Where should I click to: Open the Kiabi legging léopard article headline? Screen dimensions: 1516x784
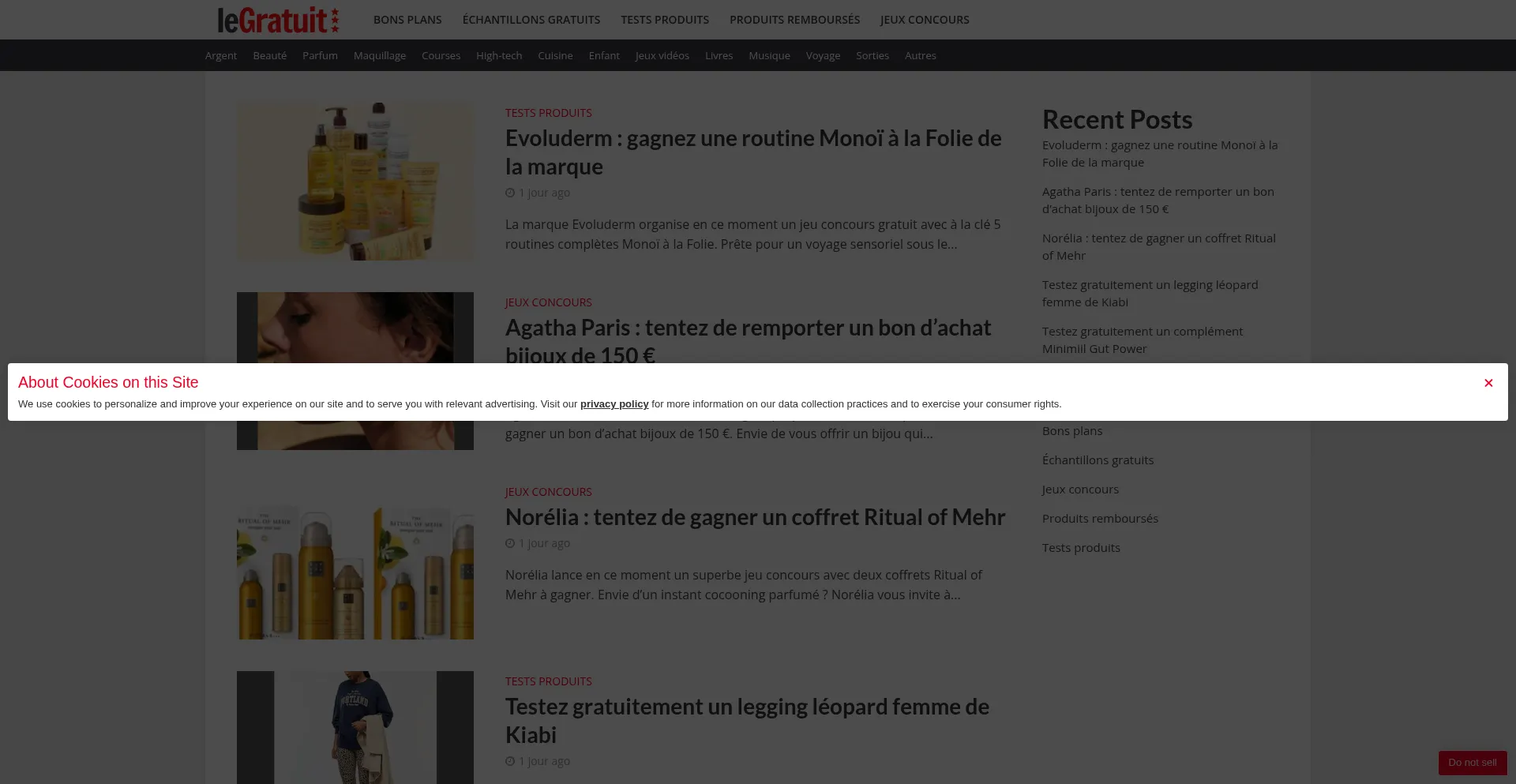click(747, 721)
